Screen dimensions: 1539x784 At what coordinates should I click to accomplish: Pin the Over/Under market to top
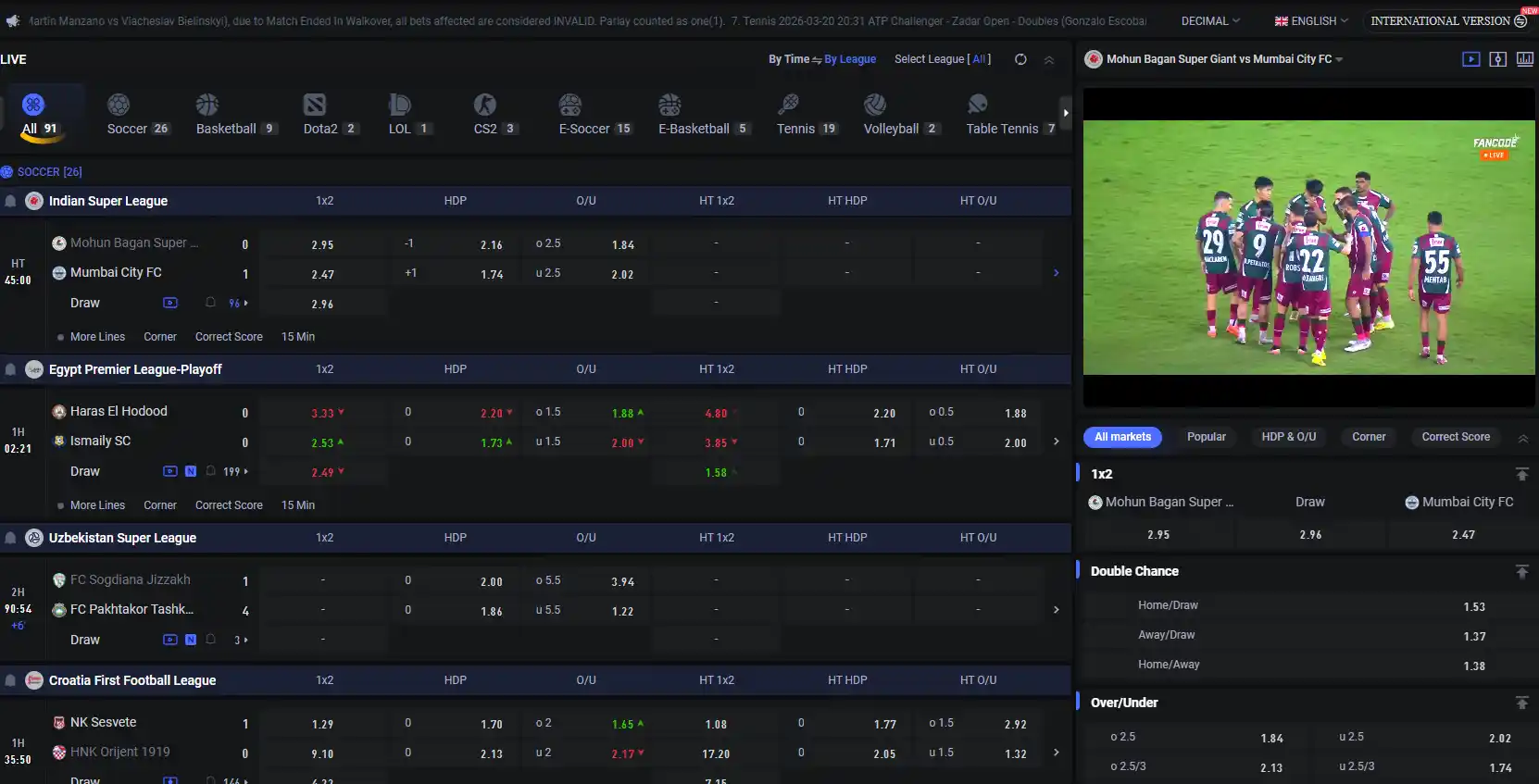(1521, 703)
